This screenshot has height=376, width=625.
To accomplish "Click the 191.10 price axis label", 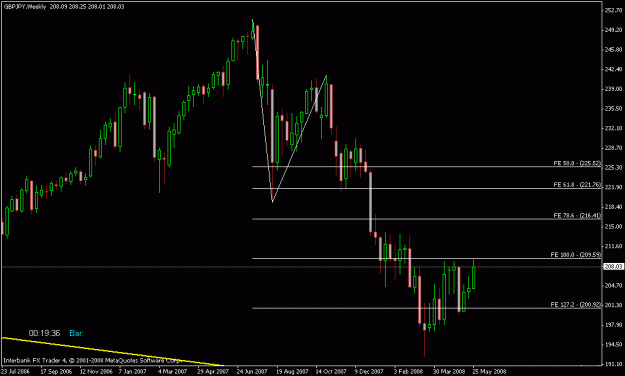I will [x=613, y=364].
